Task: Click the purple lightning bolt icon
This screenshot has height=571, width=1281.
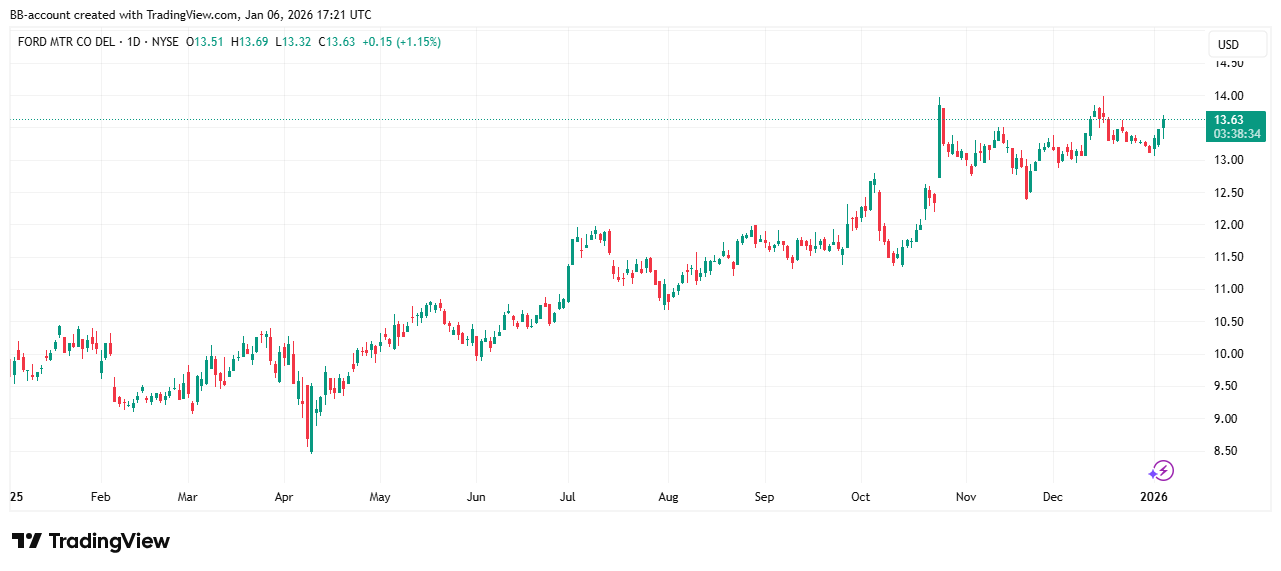Action: pyautogui.click(x=1161, y=470)
